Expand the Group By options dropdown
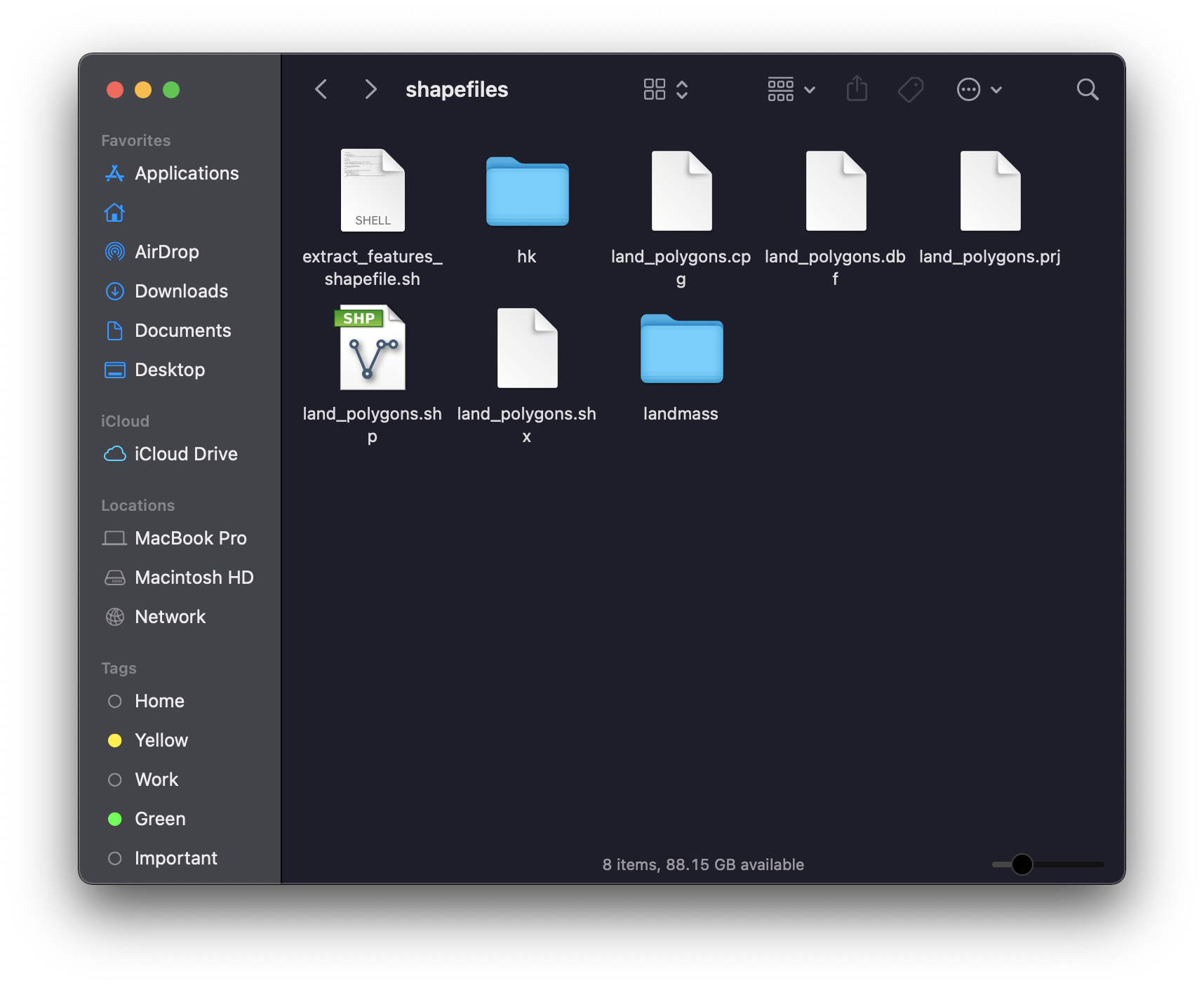 pyautogui.click(x=791, y=90)
